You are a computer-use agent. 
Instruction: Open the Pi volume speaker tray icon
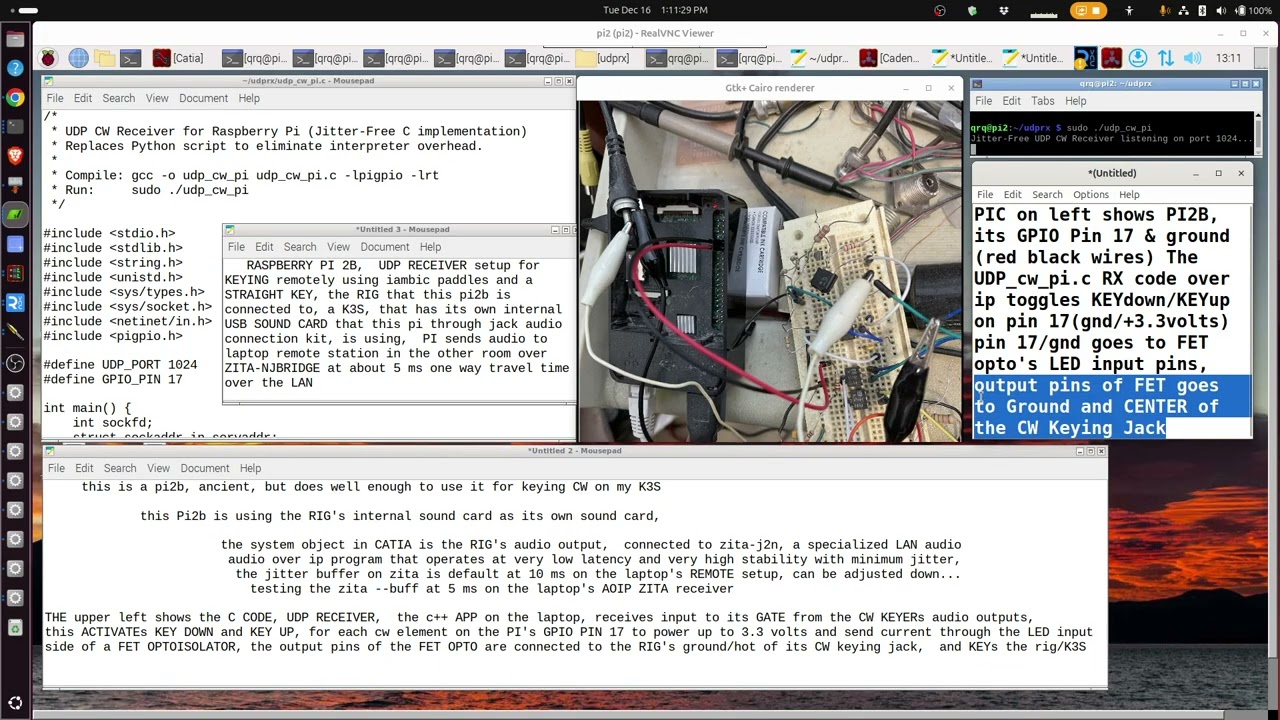tap(1192, 59)
